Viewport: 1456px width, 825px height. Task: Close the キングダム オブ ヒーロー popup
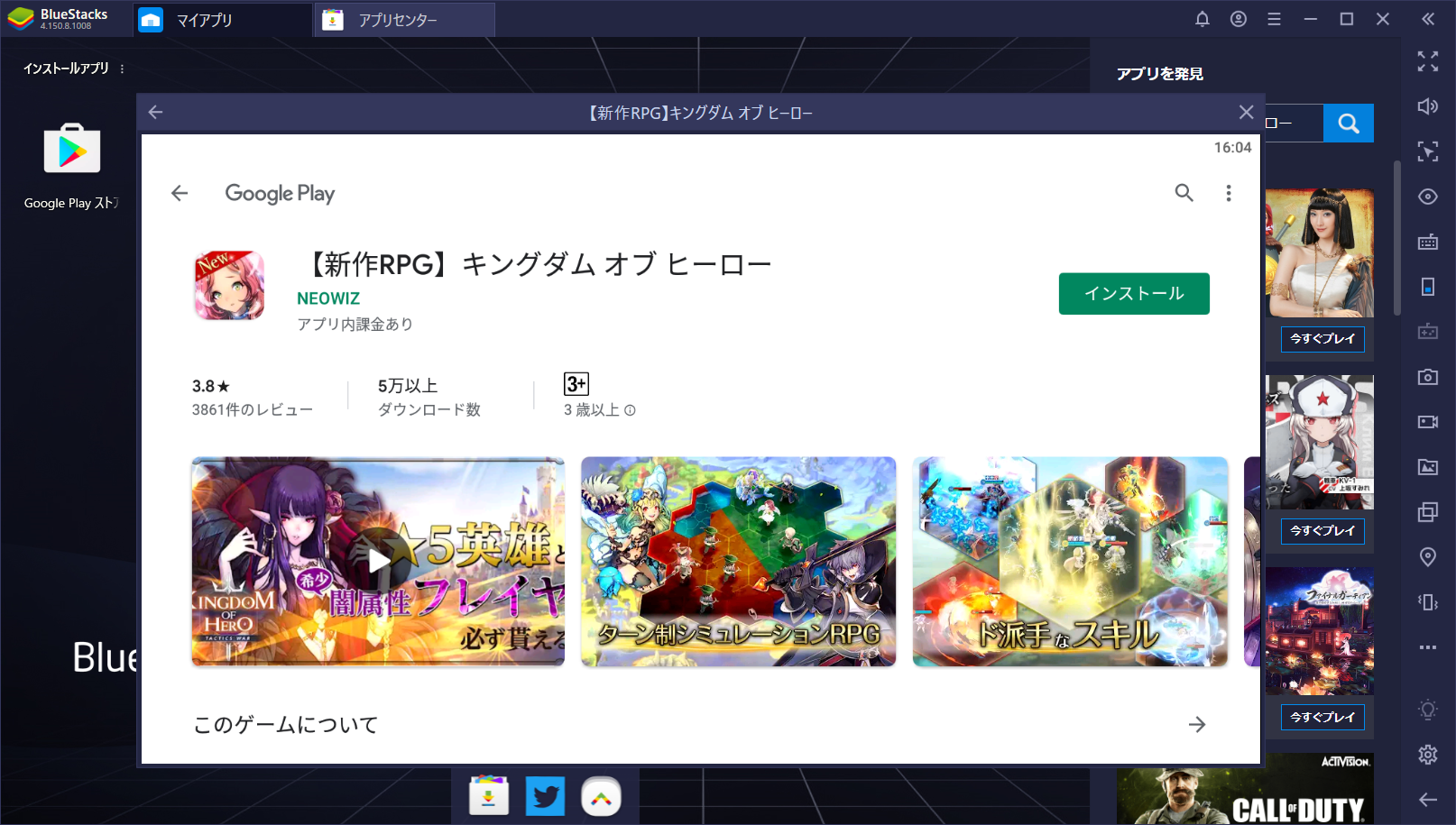click(x=1246, y=112)
